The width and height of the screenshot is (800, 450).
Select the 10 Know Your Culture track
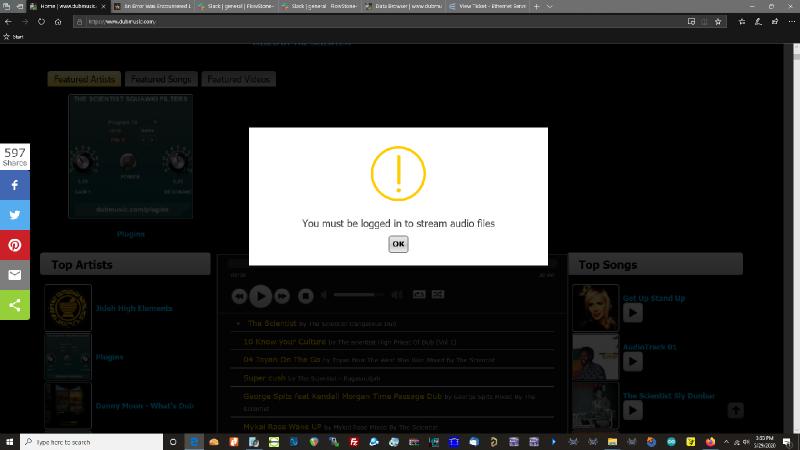pos(285,342)
